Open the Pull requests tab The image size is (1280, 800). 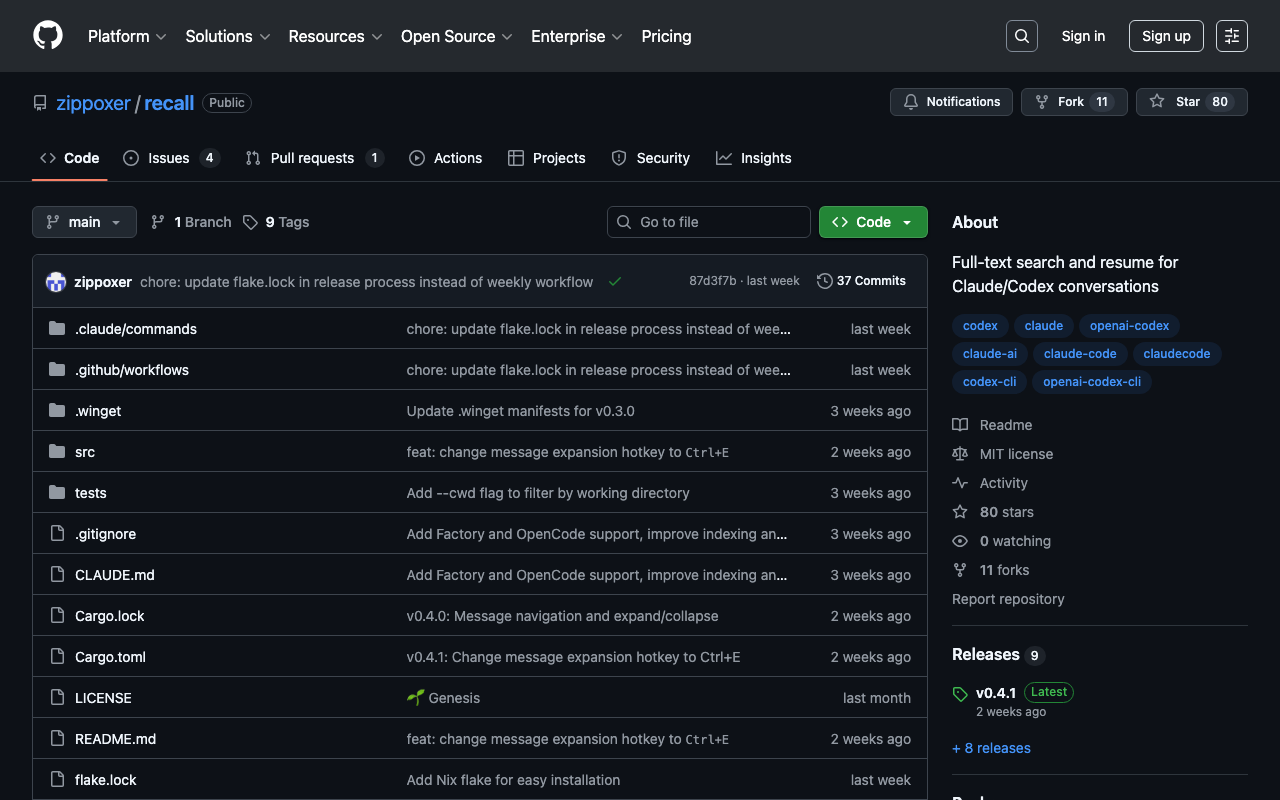pyautogui.click(x=313, y=158)
